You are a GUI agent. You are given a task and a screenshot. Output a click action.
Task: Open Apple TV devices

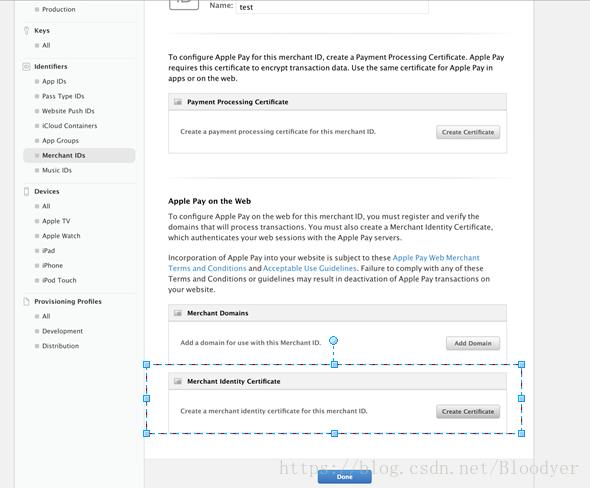[x=56, y=221]
